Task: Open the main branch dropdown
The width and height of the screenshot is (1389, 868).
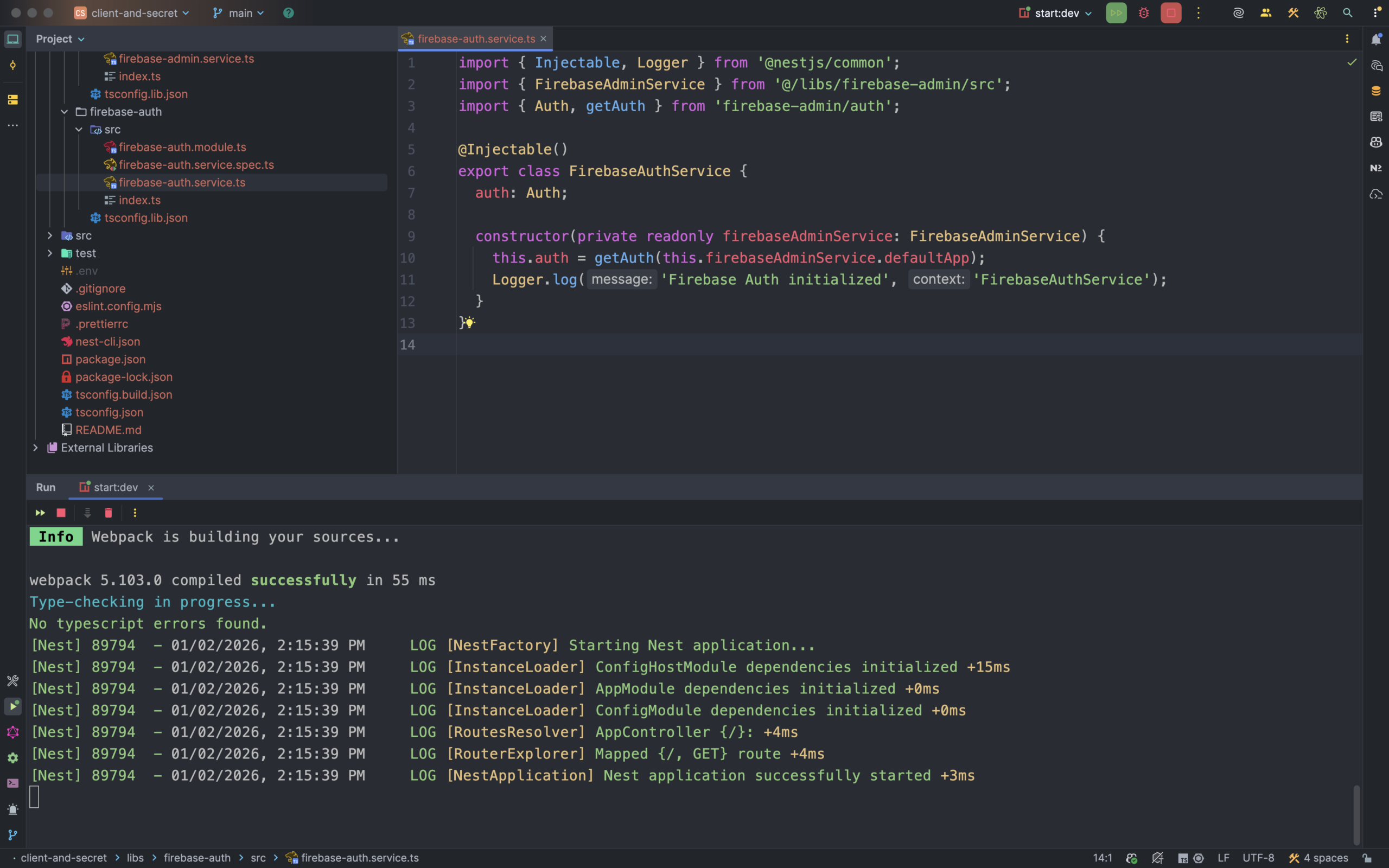Action: [239, 12]
